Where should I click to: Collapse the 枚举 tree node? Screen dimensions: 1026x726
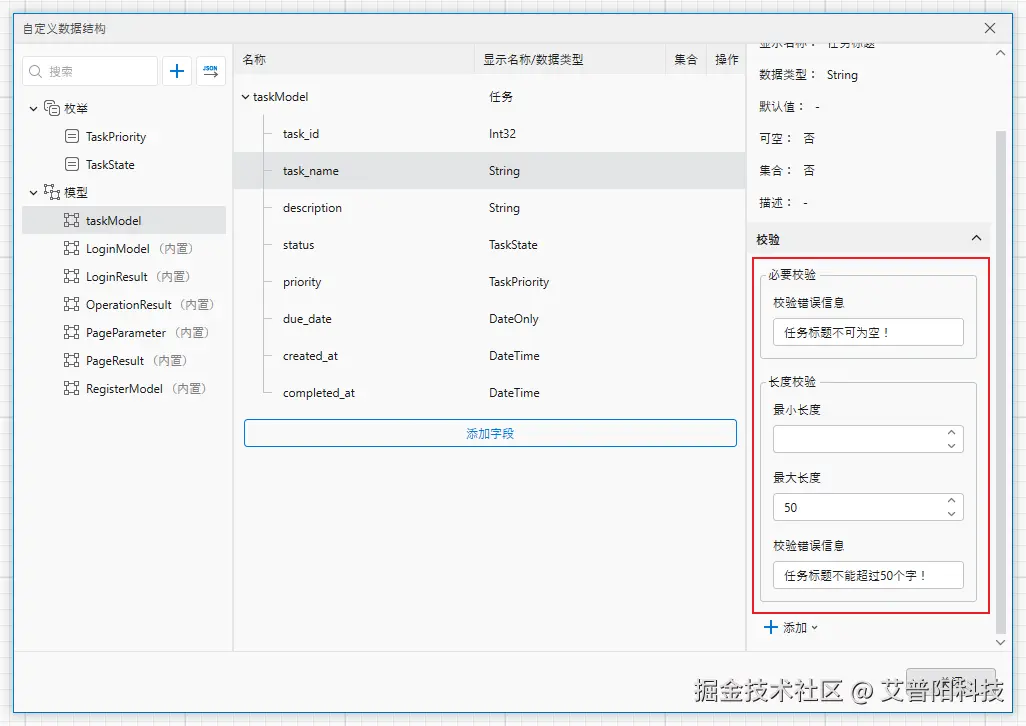click(x=33, y=109)
